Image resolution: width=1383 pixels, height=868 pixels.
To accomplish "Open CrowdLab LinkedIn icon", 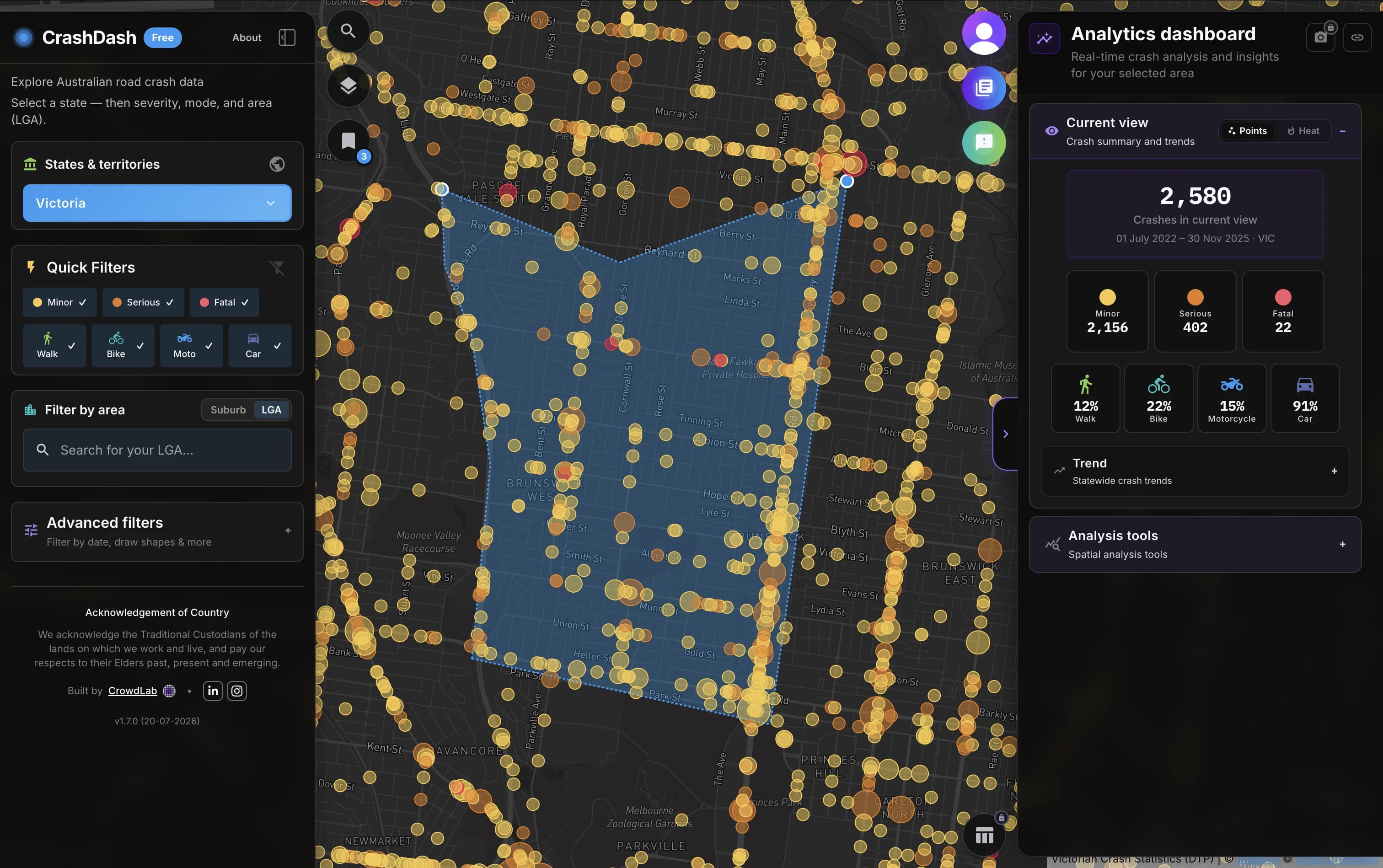I will (x=213, y=691).
